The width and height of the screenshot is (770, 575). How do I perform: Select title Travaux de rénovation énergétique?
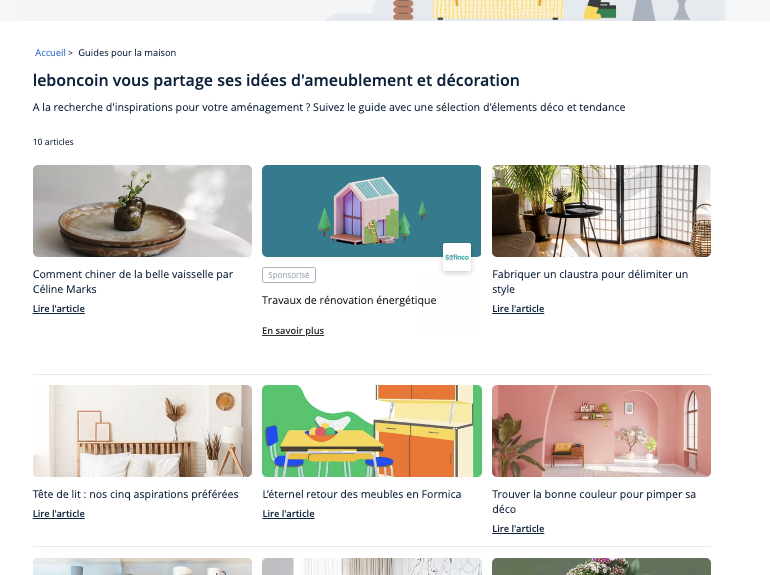(x=349, y=300)
